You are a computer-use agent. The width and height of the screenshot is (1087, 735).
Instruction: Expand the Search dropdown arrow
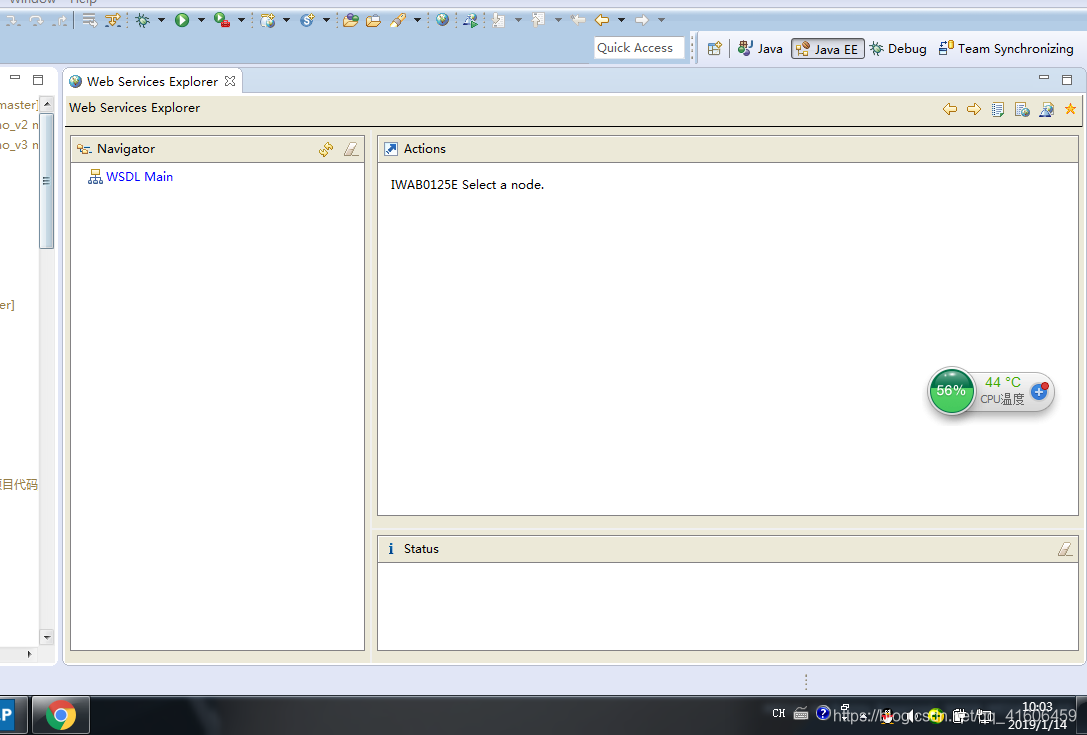pos(417,20)
